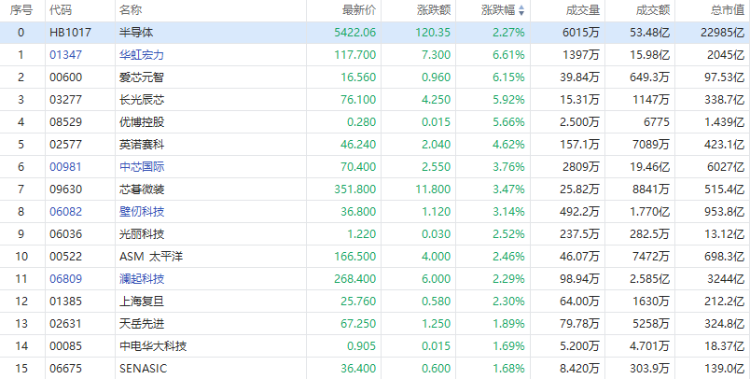Open stock code 01347 link
This screenshot has width=750, height=379.
(66, 55)
